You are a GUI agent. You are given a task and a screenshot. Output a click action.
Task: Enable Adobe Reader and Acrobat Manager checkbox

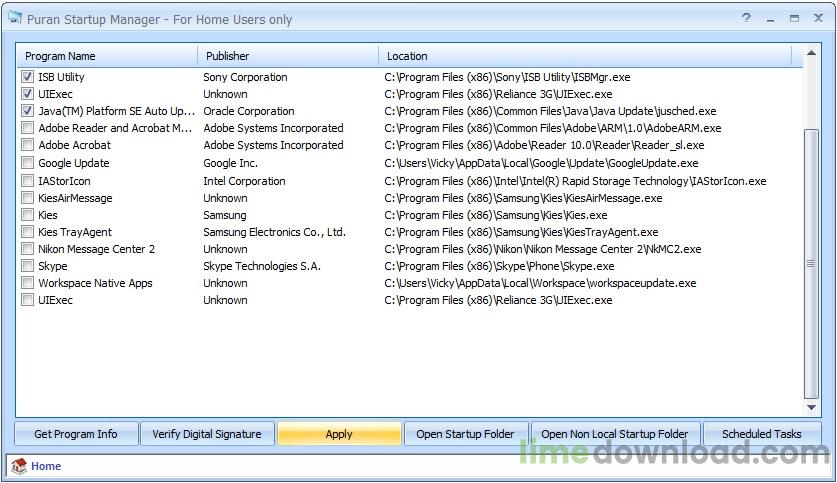(27, 128)
